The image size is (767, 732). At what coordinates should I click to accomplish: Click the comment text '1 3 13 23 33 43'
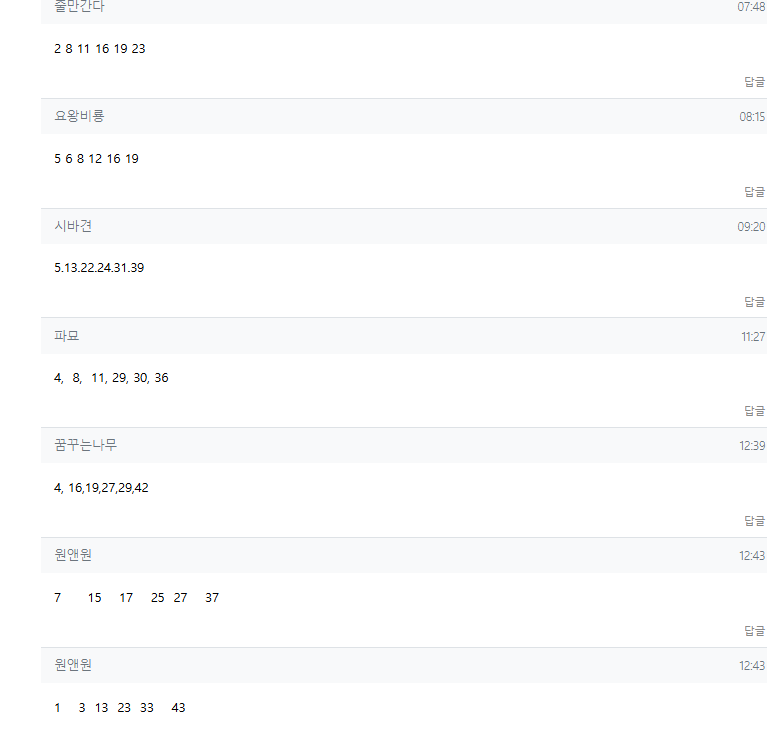(x=120, y=708)
